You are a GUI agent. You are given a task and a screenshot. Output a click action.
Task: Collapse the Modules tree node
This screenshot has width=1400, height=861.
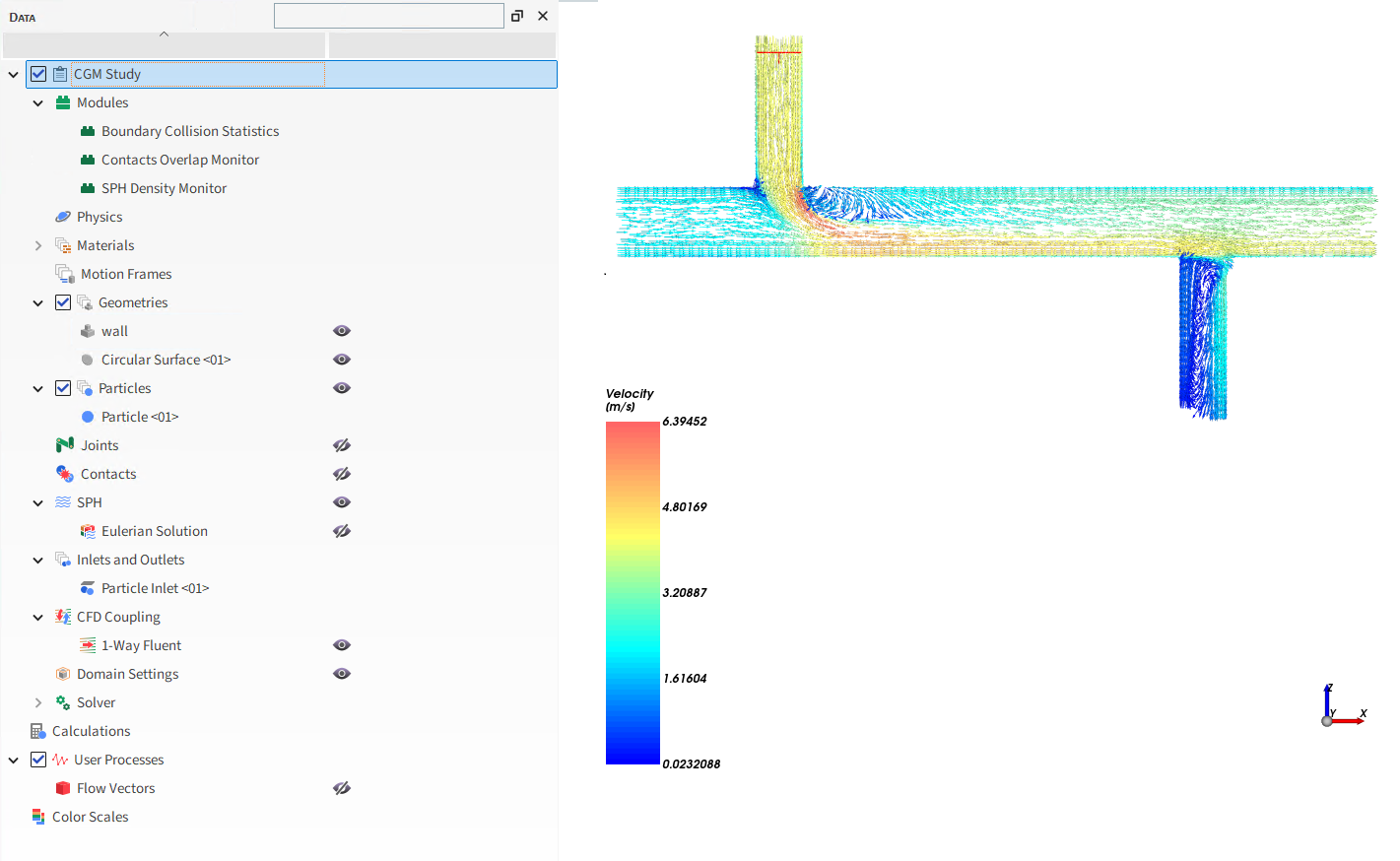click(38, 102)
